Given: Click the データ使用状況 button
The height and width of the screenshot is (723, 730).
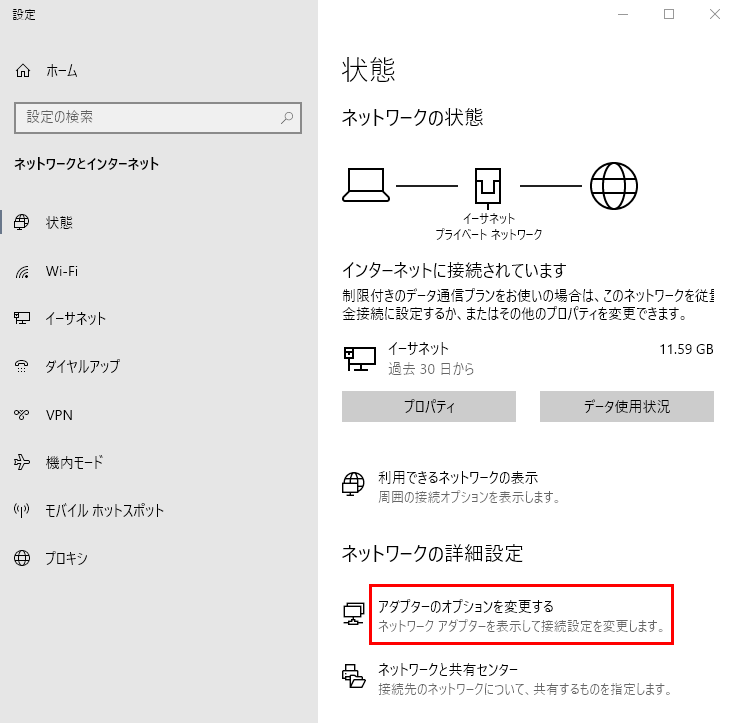Looking at the screenshot, I should tap(627, 406).
